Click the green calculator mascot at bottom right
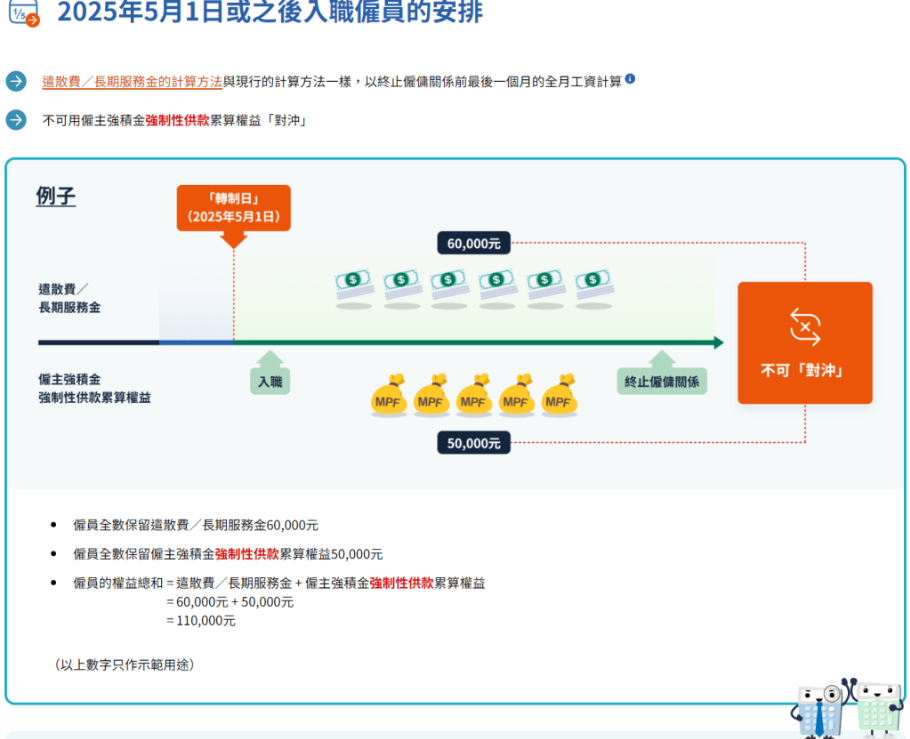The width and height of the screenshot is (910, 739). pos(878,710)
